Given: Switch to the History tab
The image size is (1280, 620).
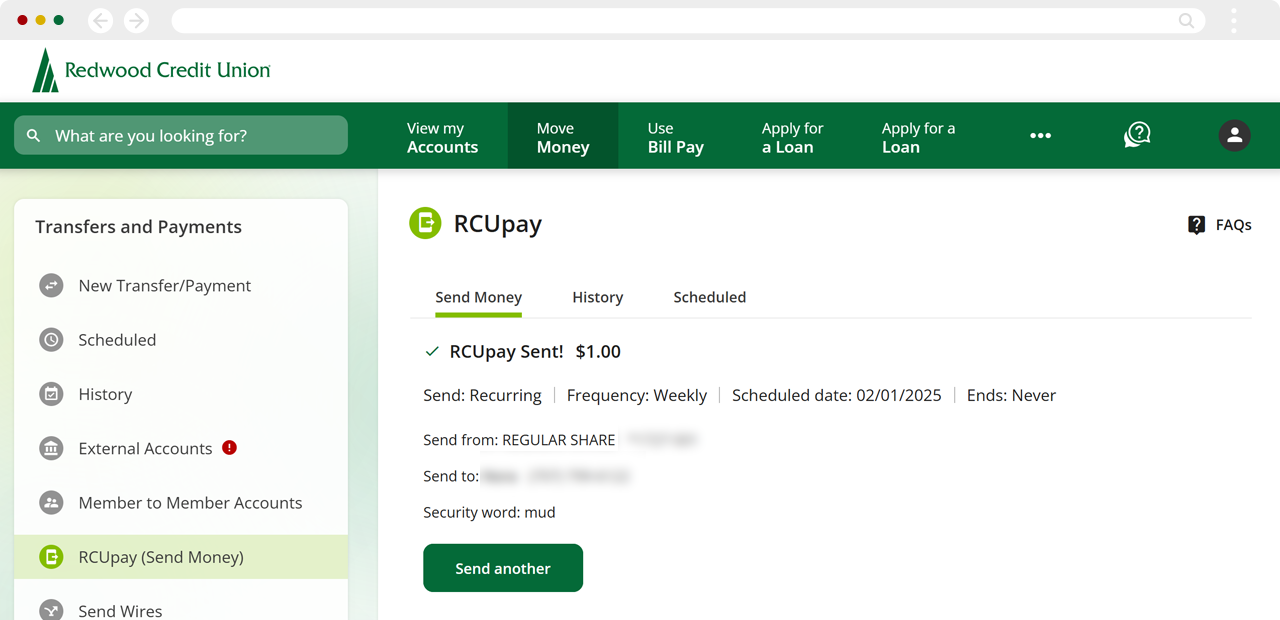Looking at the screenshot, I should tap(597, 297).
